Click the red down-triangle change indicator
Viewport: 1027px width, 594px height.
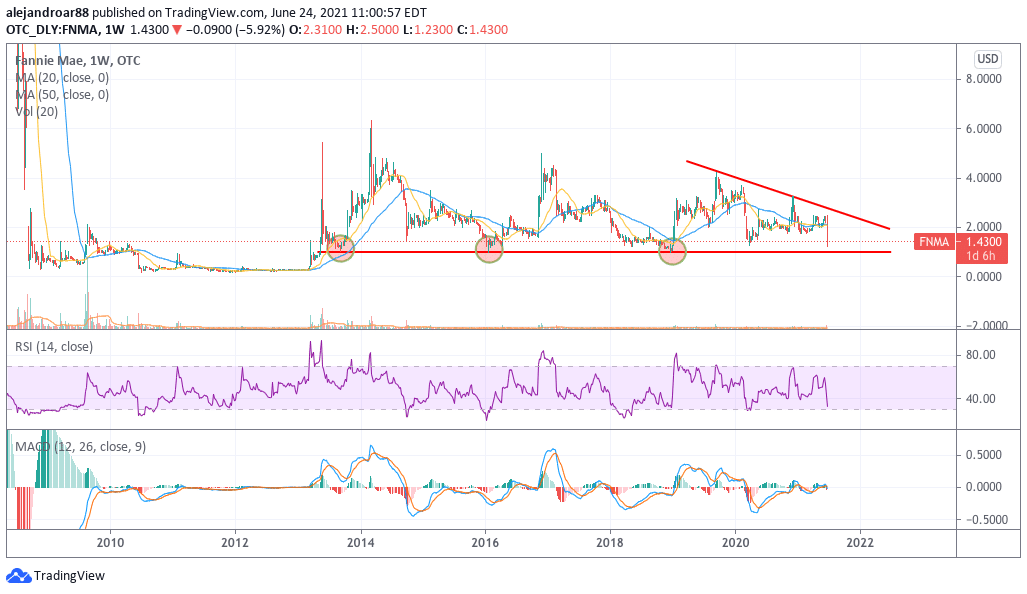(177, 29)
